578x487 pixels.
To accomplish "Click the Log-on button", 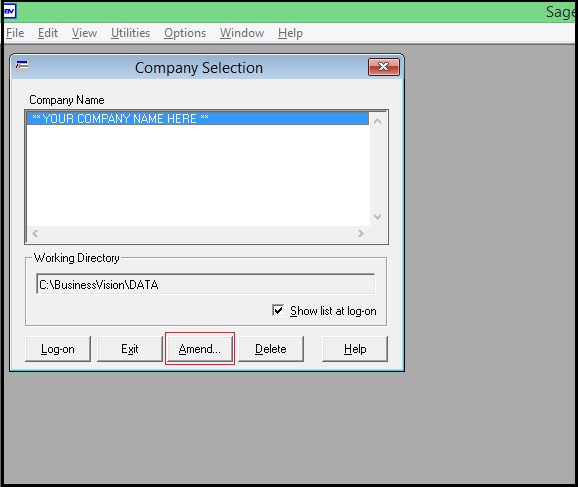I will [x=58, y=349].
